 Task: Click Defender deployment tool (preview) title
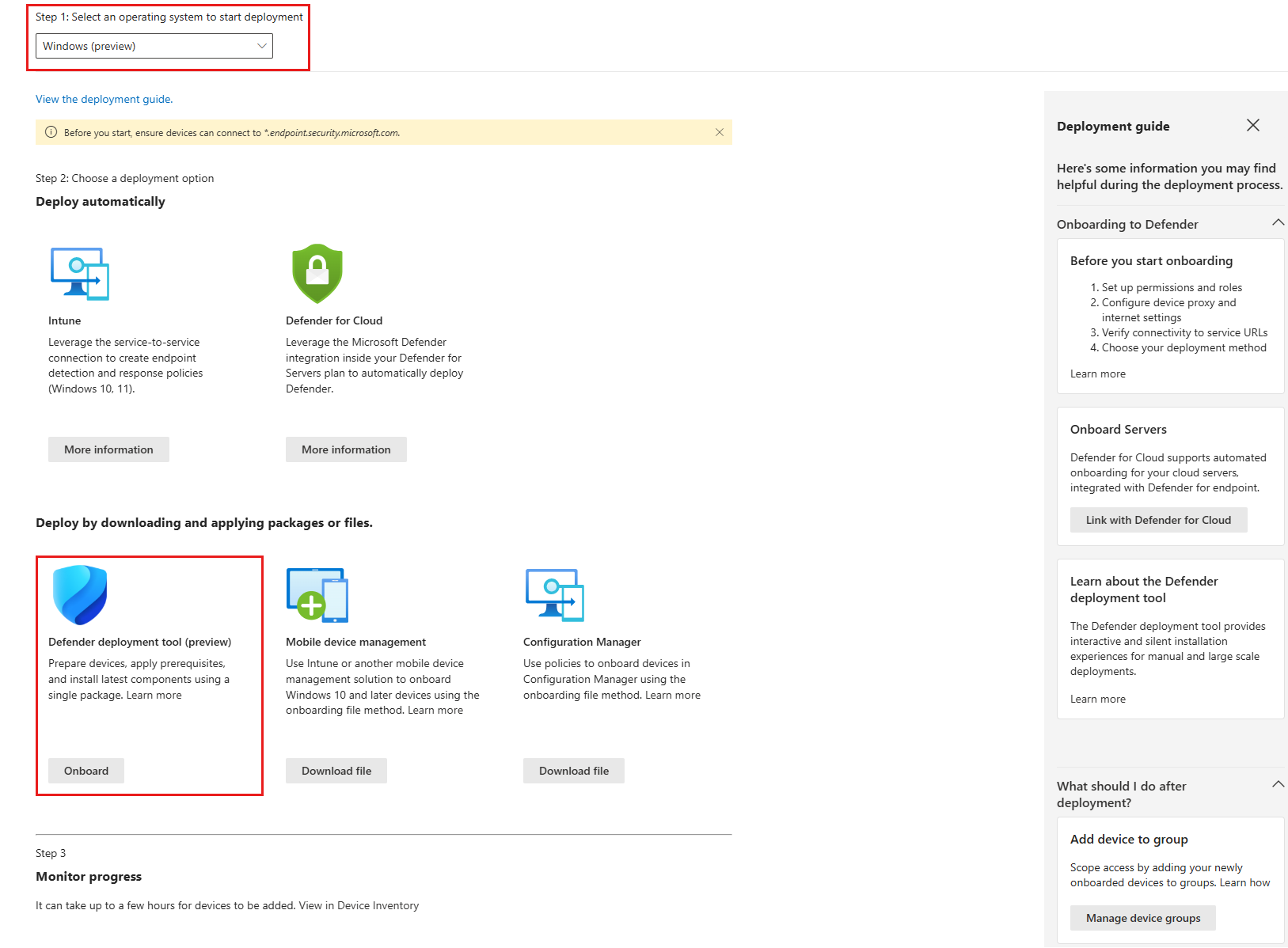tap(140, 642)
